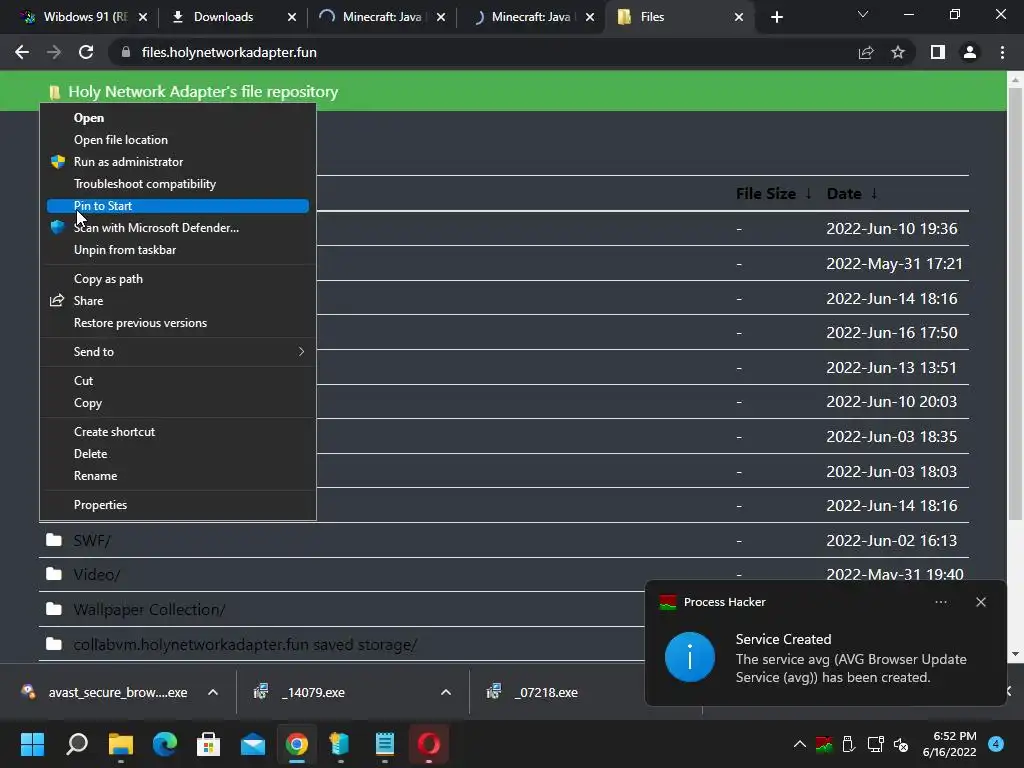The image size is (1024, 768).
Task: Open File Explorer from the taskbar
Action: (x=121, y=744)
